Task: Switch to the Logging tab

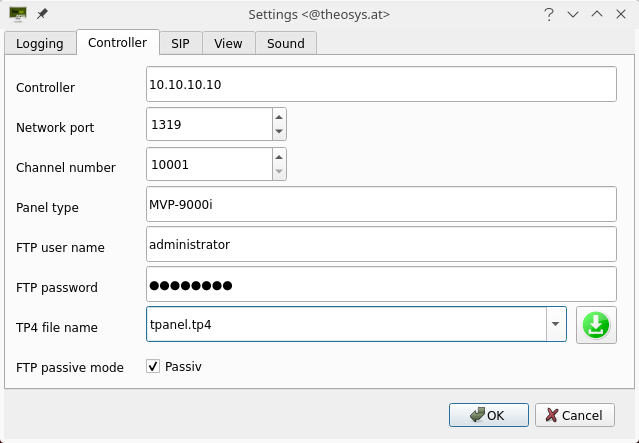Action: 40,43
